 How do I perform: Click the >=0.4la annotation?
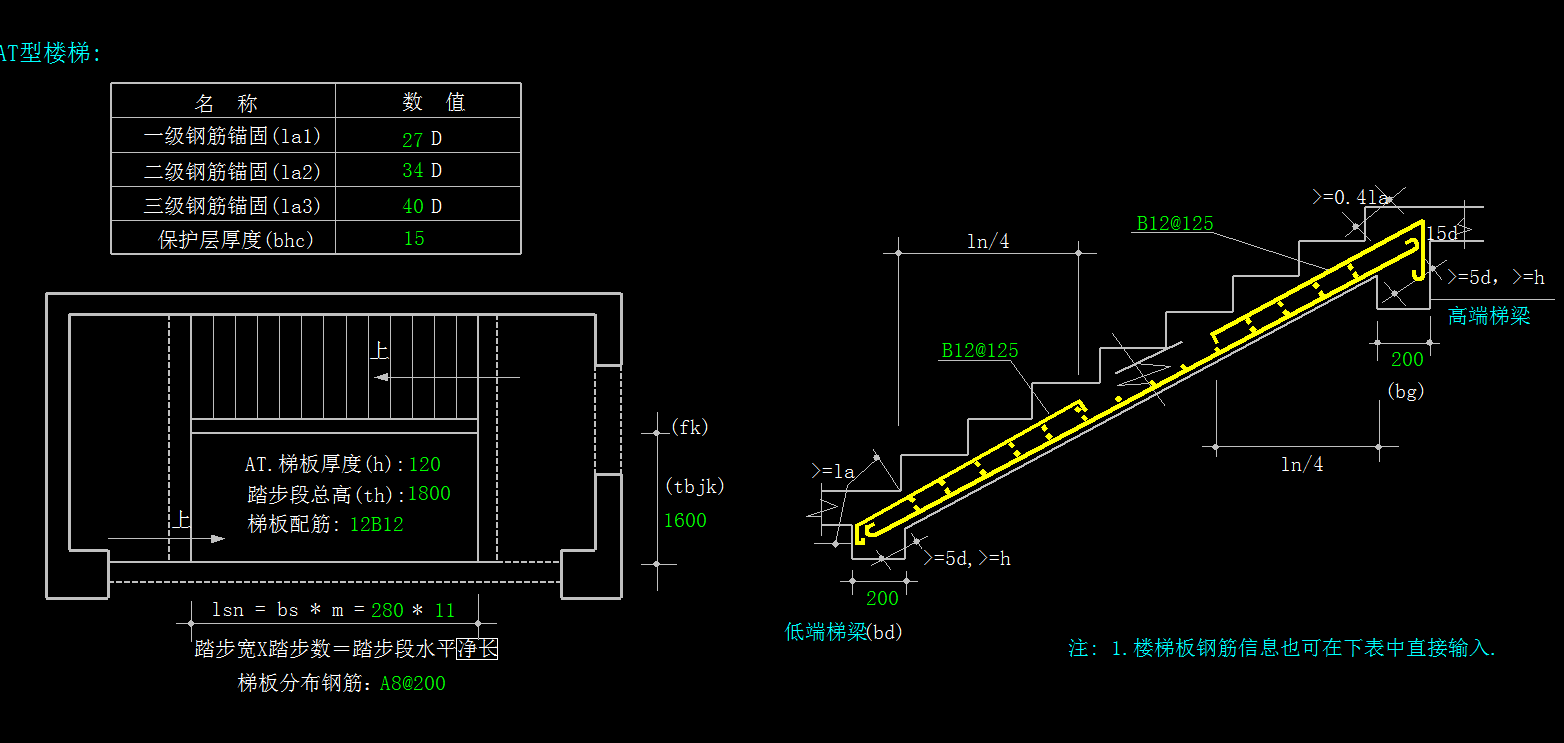(x=1350, y=198)
